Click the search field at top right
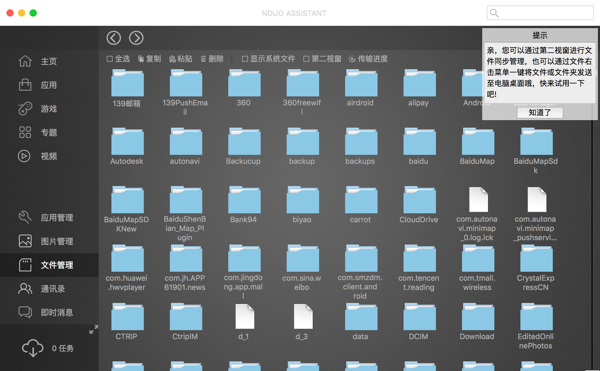 coord(540,13)
